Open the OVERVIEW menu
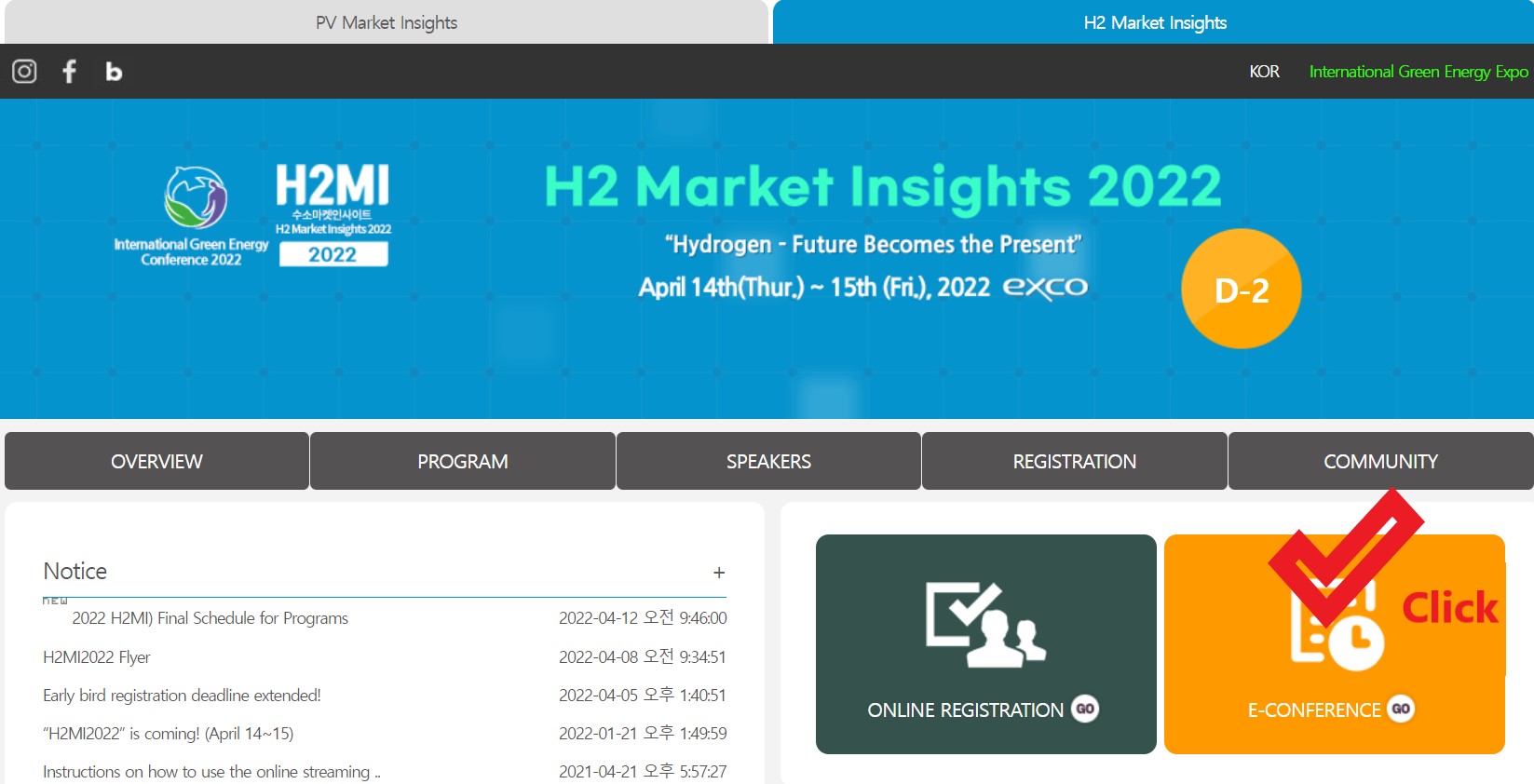 point(156,461)
